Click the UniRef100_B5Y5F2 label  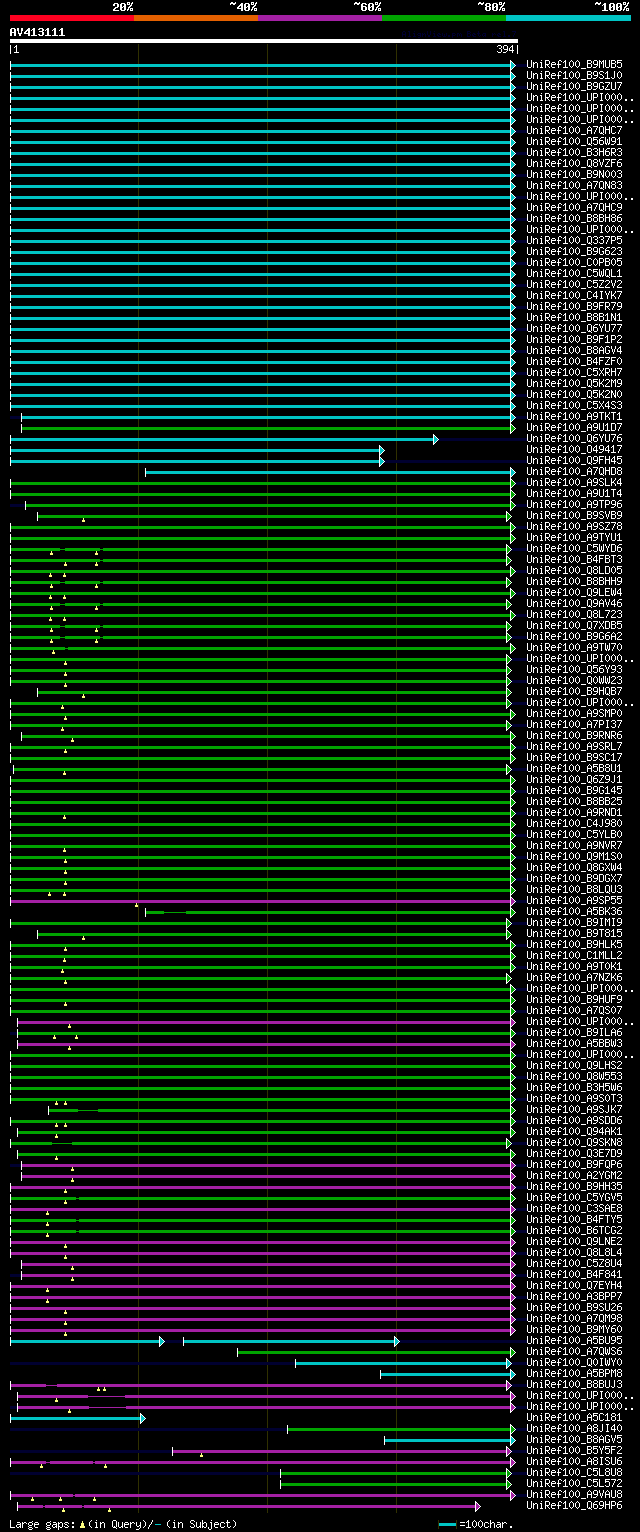pos(574,1450)
